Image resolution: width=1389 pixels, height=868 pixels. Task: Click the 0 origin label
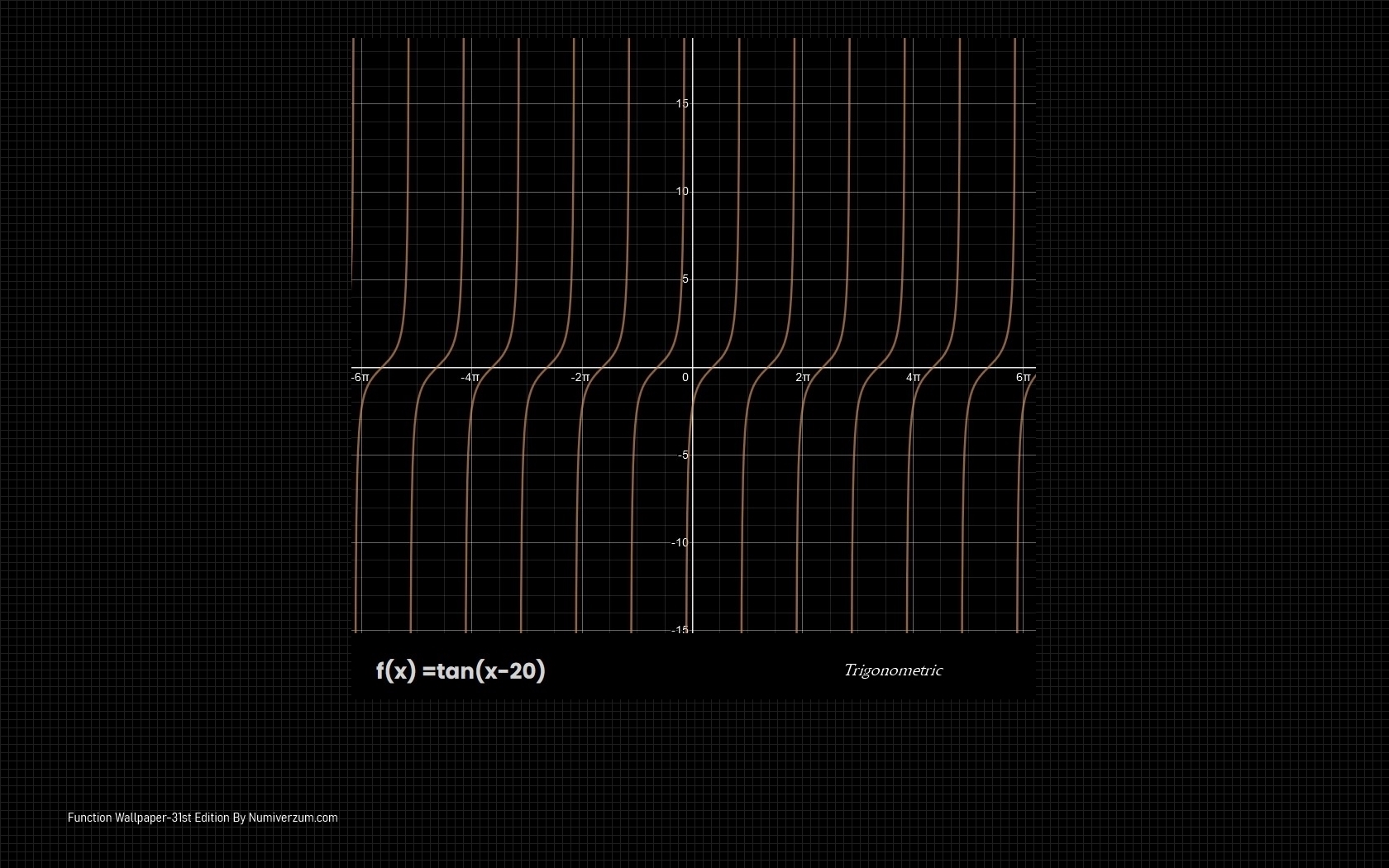coord(685,378)
